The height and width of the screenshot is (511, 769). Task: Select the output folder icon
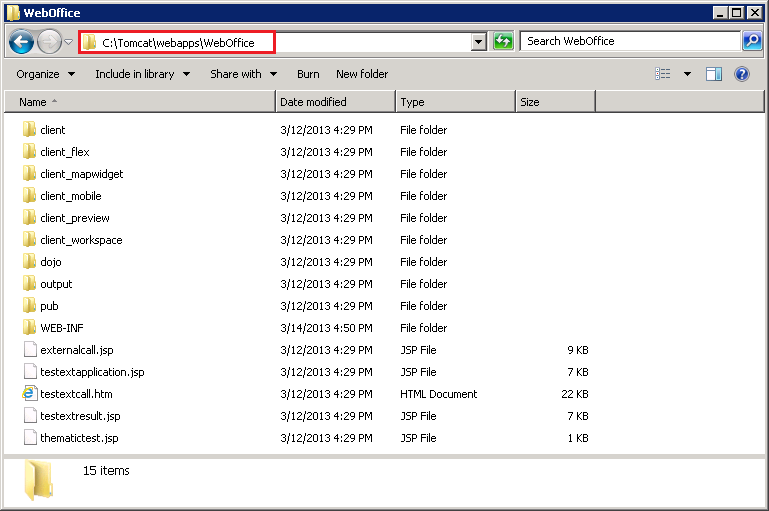(x=29, y=283)
